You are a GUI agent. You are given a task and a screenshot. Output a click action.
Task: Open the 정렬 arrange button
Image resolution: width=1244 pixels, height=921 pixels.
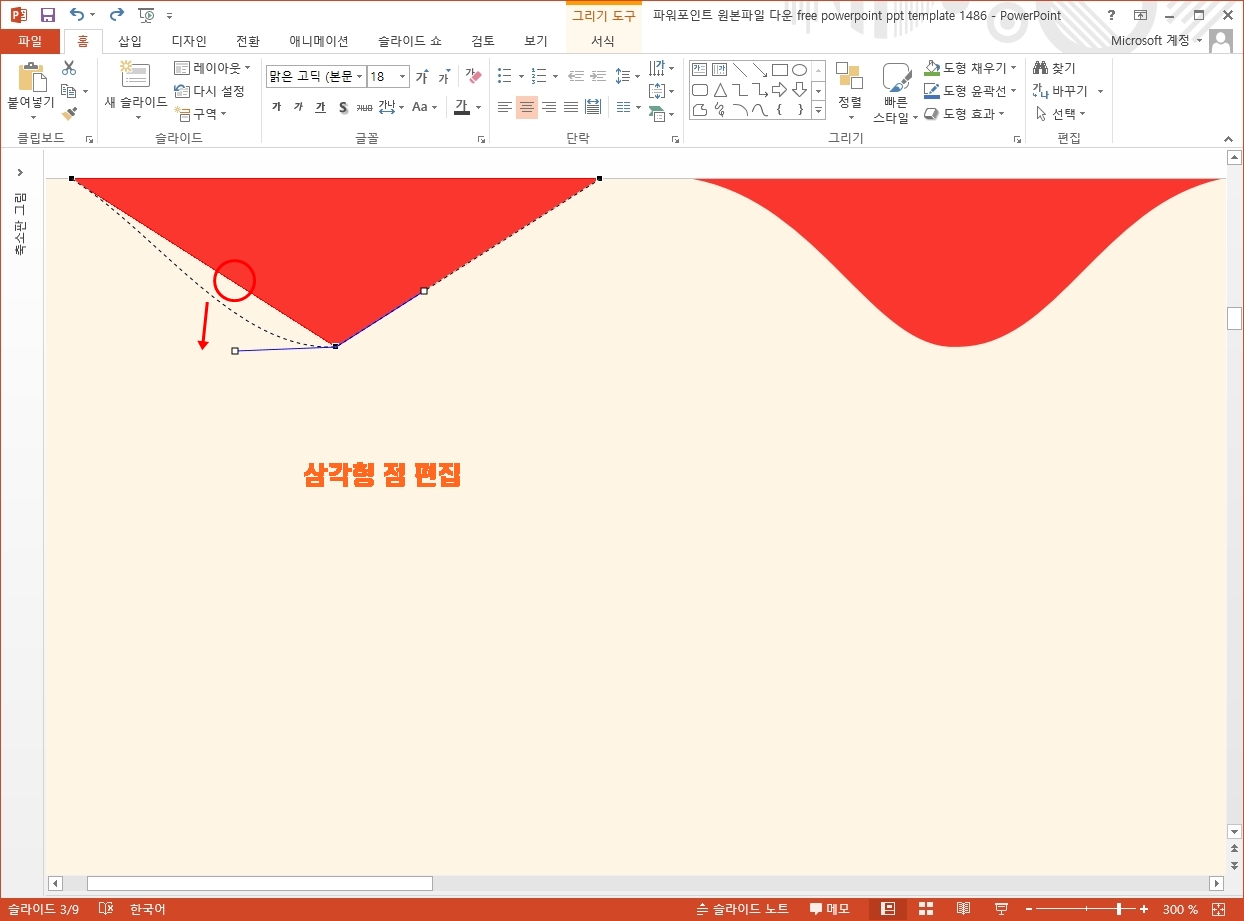coord(850,90)
